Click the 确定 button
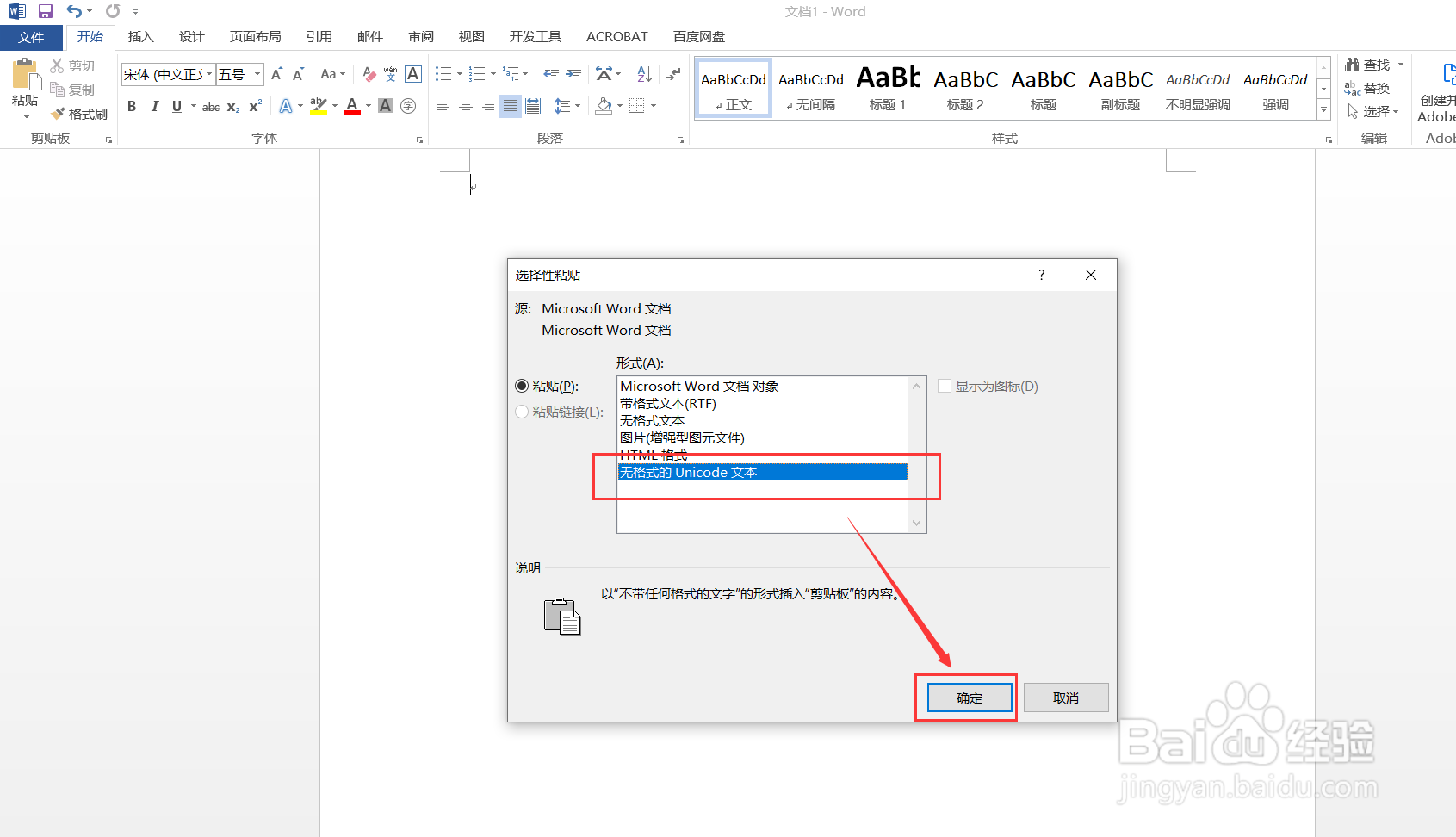The height and width of the screenshot is (837, 1456). [970, 697]
